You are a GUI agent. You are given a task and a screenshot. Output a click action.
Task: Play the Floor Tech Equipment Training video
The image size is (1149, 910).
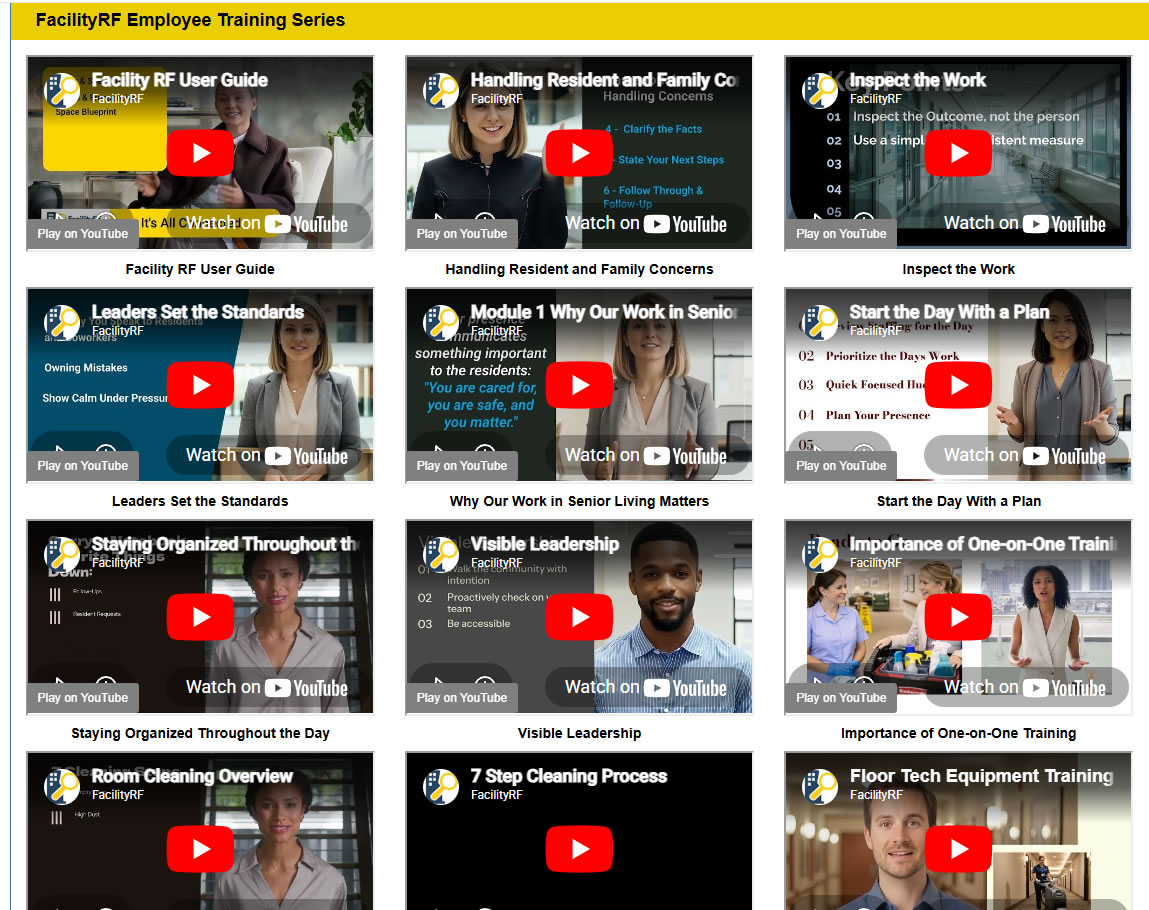[x=958, y=849]
